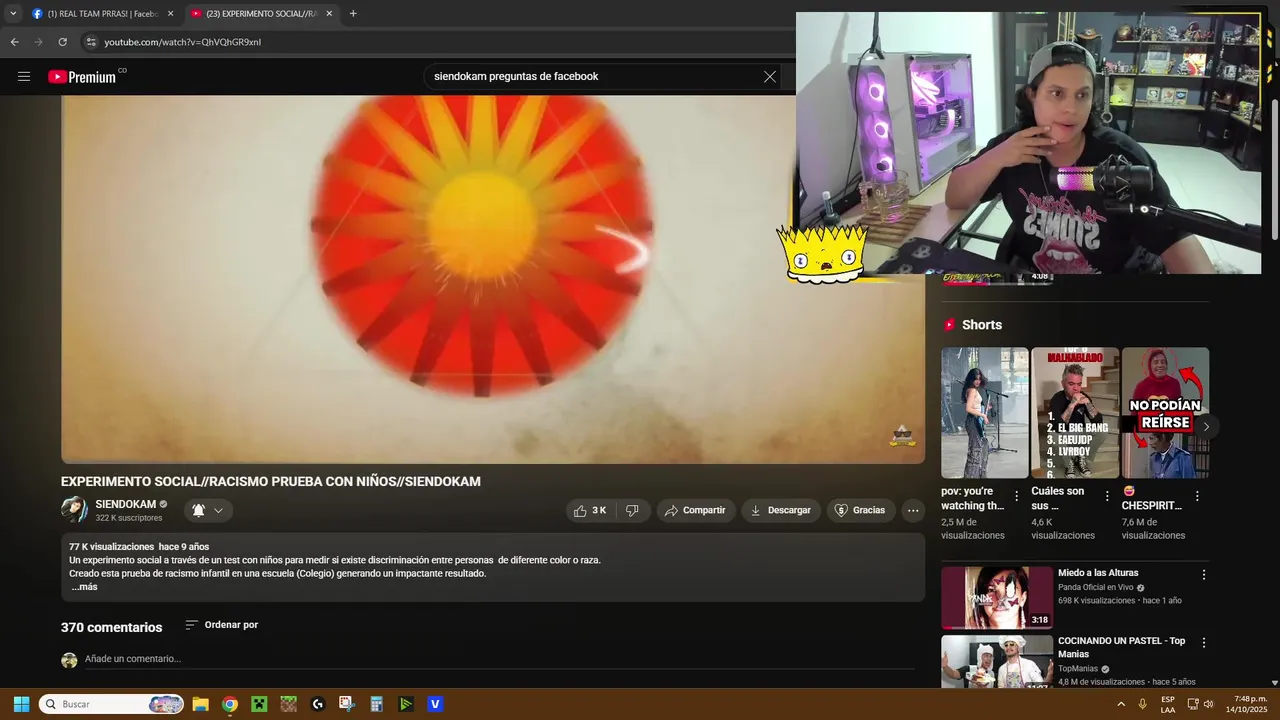Open the Windows Start menu
This screenshot has width=1280, height=720.
pyautogui.click(x=21, y=704)
